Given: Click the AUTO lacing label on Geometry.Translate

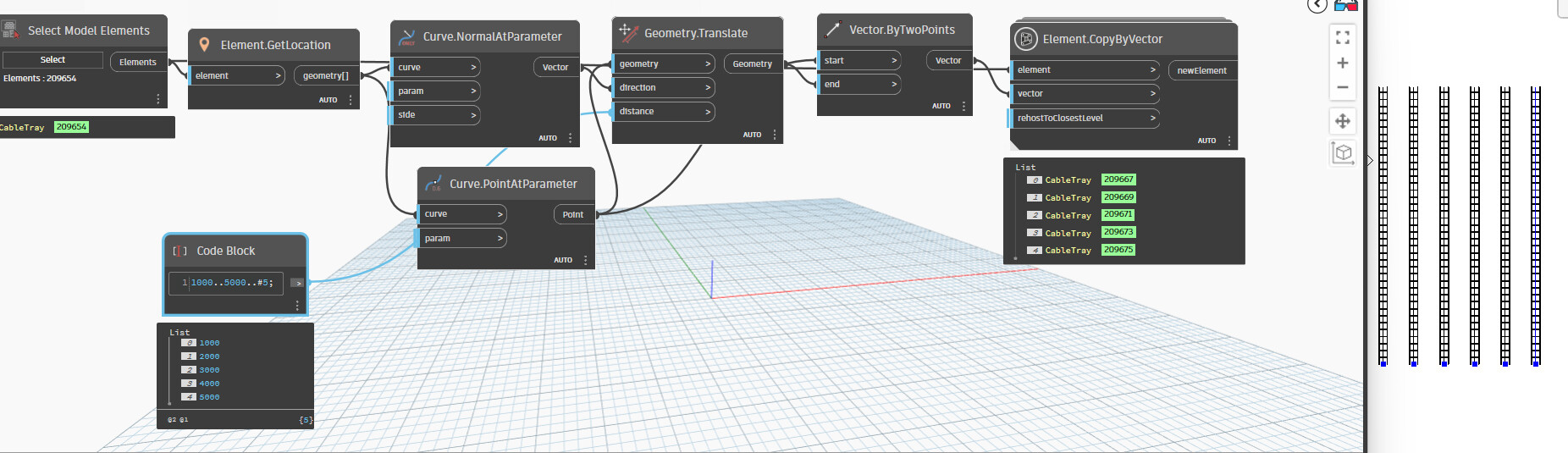Looking at the screenshot, I should 752,135.
